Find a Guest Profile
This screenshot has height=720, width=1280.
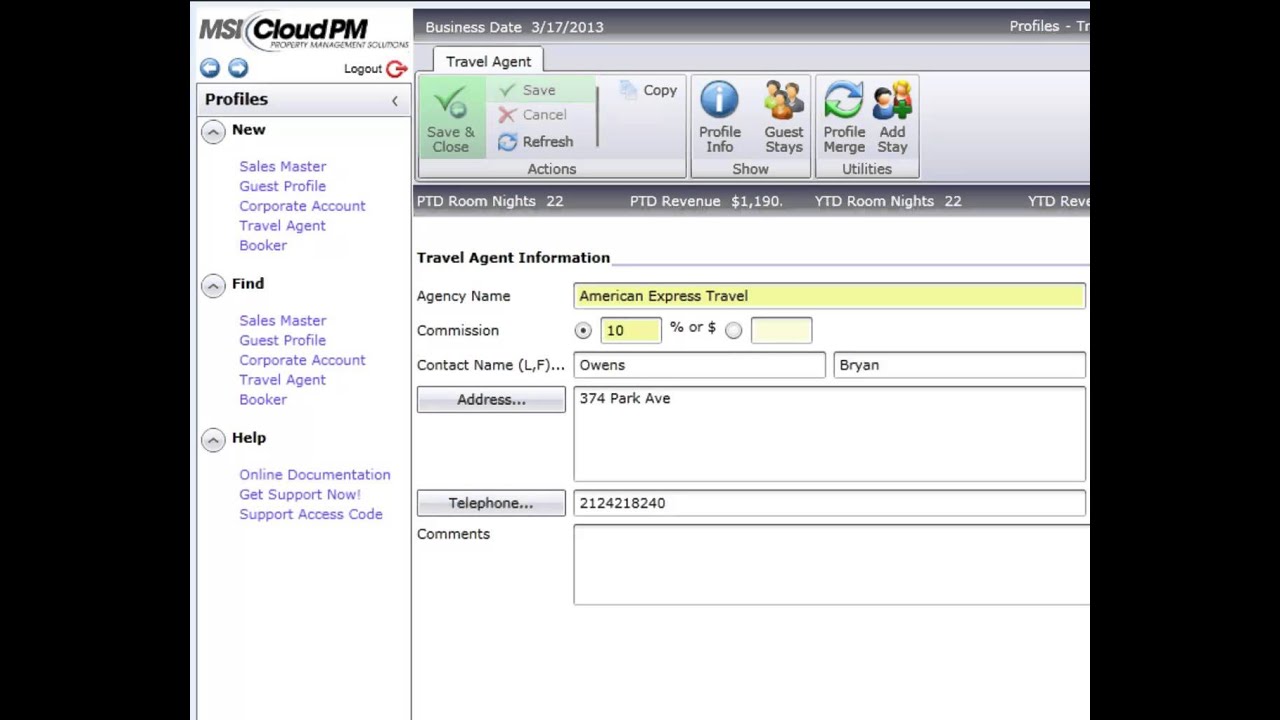click(x=282, y=340)
